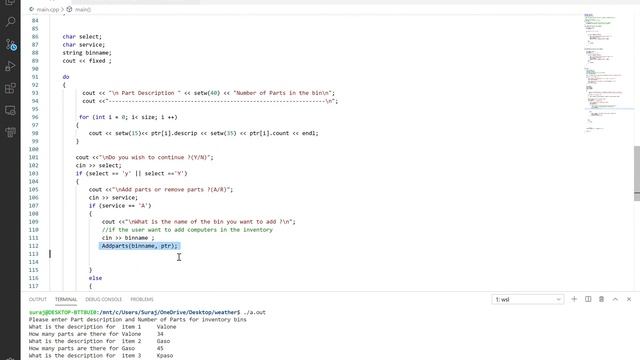The image size is (640, 360).
Task: Click the Part Description cout line 93
Action: (x=208, y=93)
